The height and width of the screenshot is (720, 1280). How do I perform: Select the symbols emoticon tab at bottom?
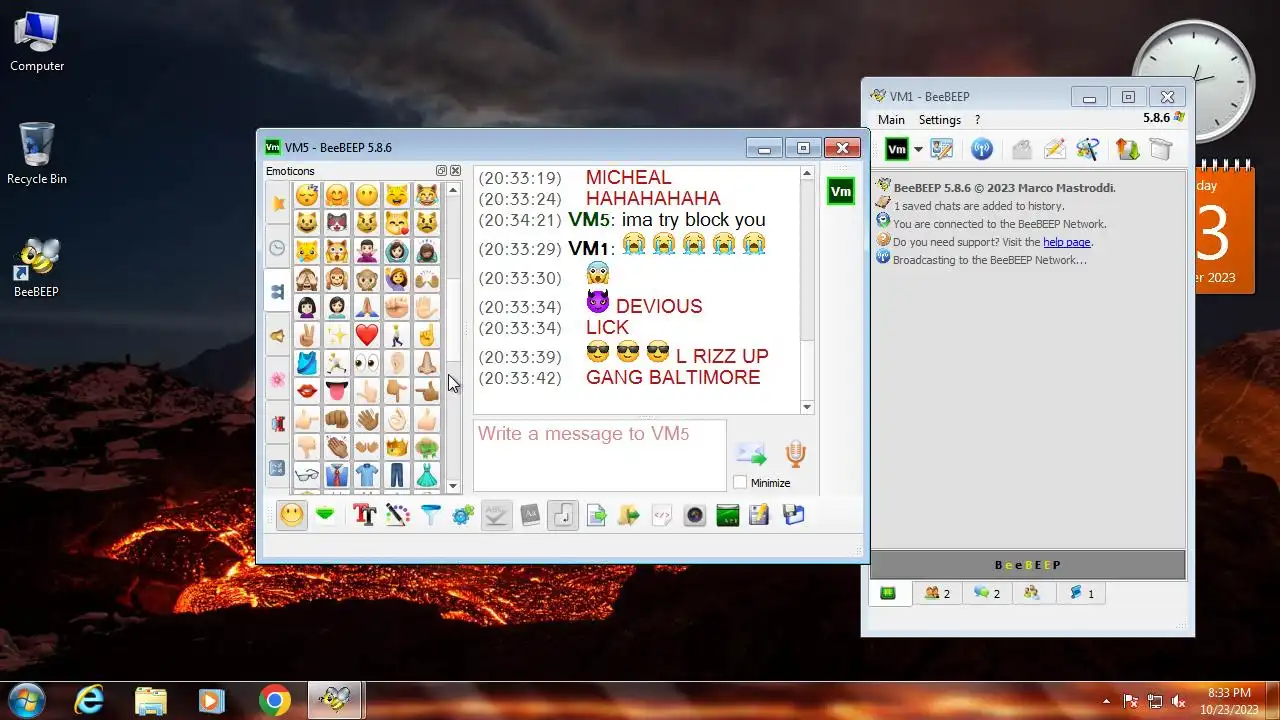click(x=278, y=468)
